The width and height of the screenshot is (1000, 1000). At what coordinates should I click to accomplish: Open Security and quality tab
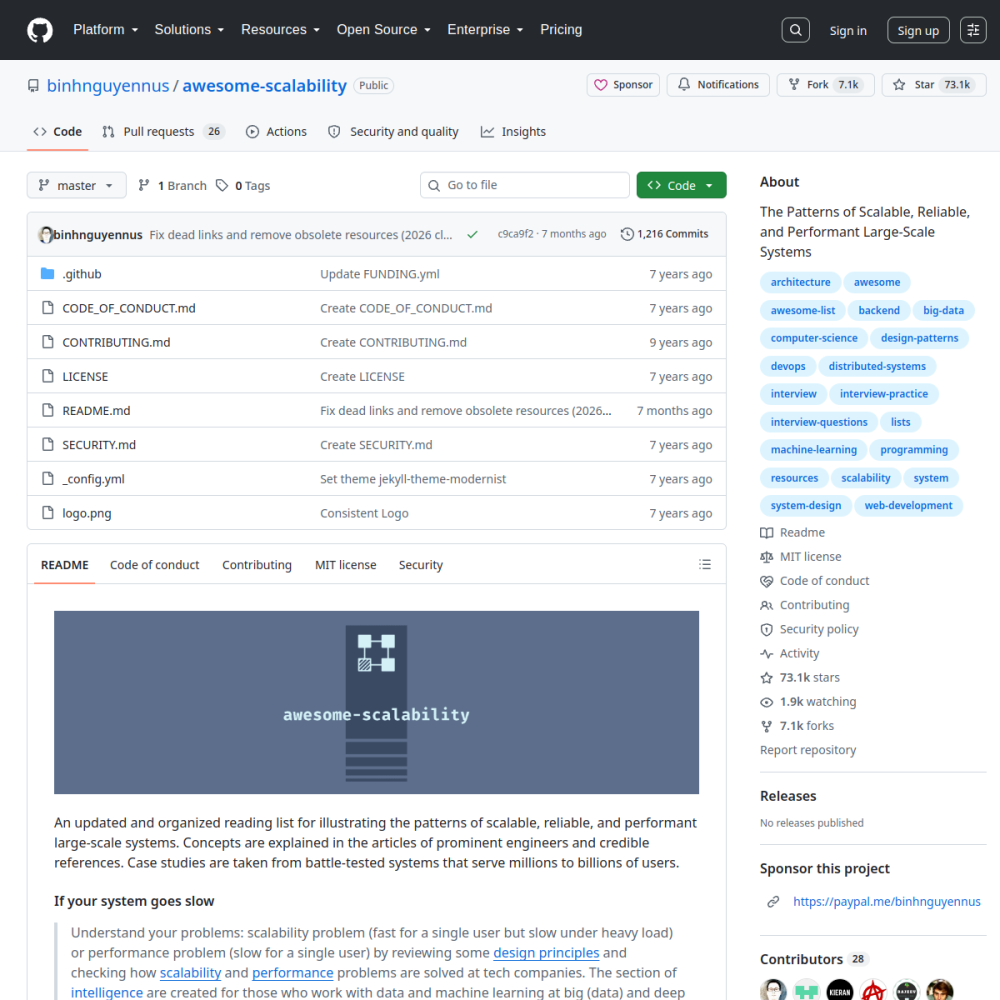393,132
